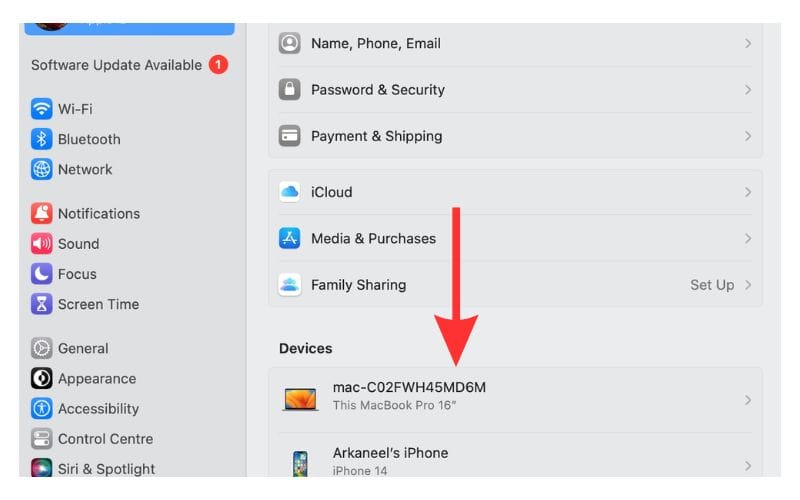This screenshot has width=800, height=500.
Task: Click the iCloud cloud icon
Action: pos(290,192)
